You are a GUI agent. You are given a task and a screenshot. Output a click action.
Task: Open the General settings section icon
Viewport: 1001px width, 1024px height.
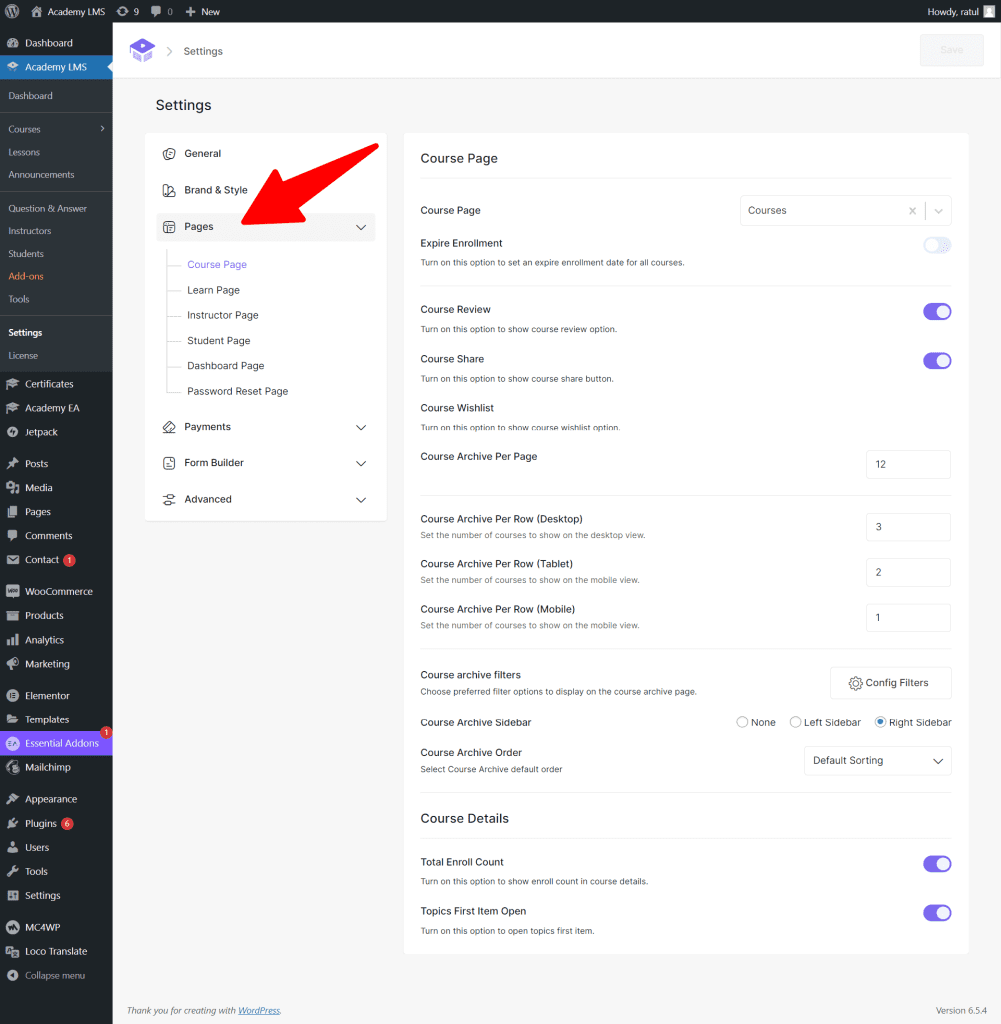pos(168,153)
